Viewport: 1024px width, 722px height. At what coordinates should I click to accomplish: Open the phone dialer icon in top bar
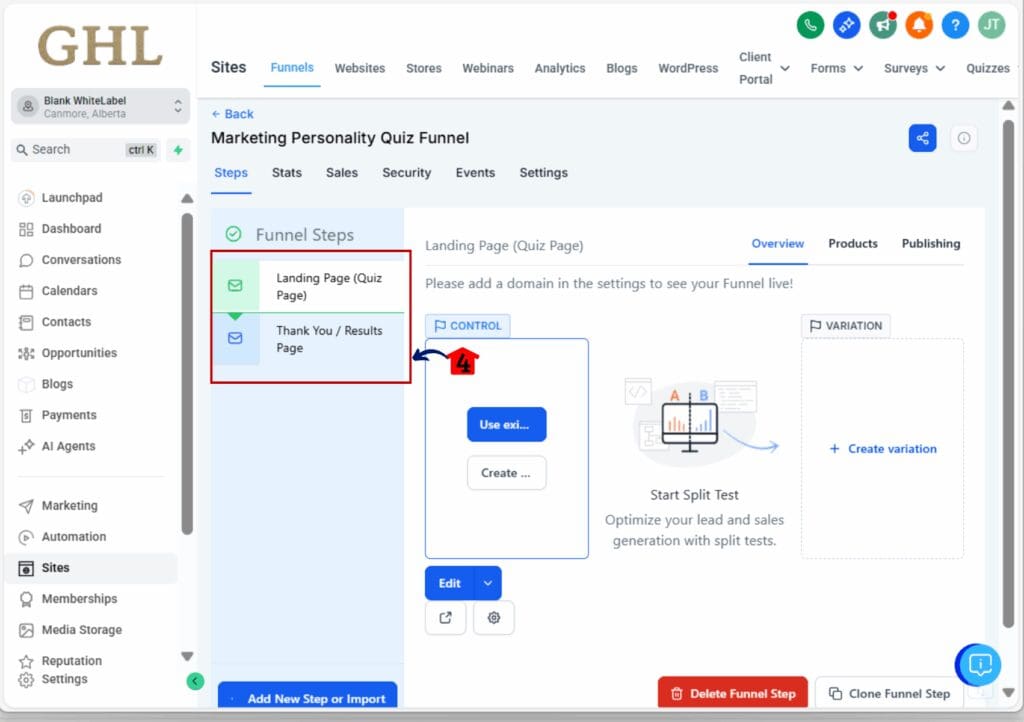pyautogui.click(x=810, y=25)
